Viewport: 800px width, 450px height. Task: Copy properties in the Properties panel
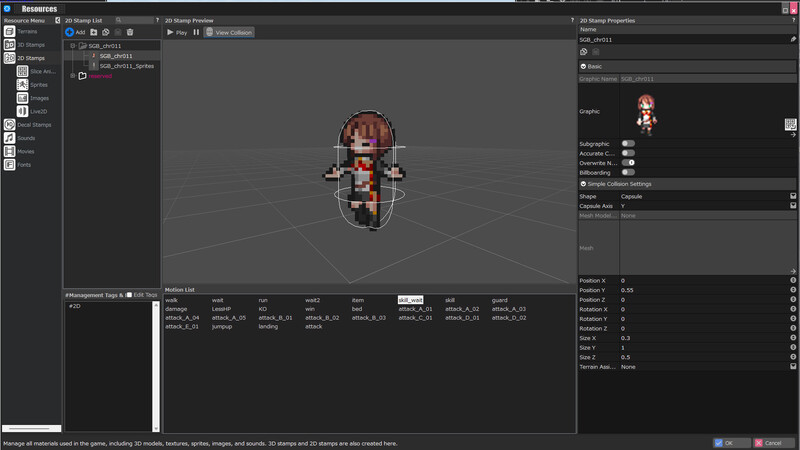[x=584, y=52]
